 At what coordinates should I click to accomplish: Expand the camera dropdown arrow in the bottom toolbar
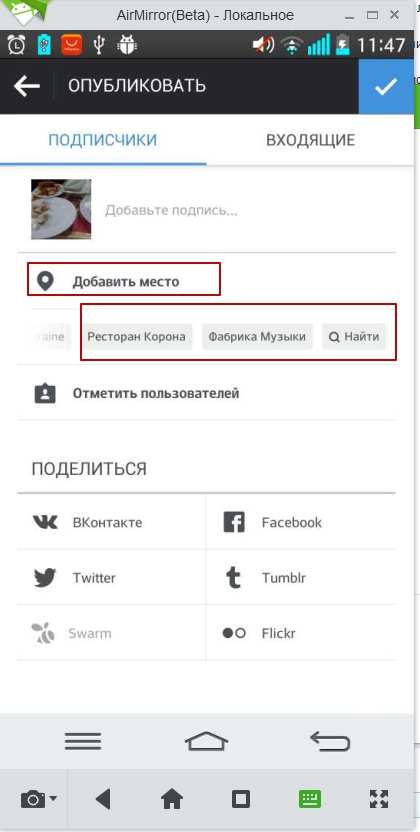pyautogui.click(x=54, y=798)
